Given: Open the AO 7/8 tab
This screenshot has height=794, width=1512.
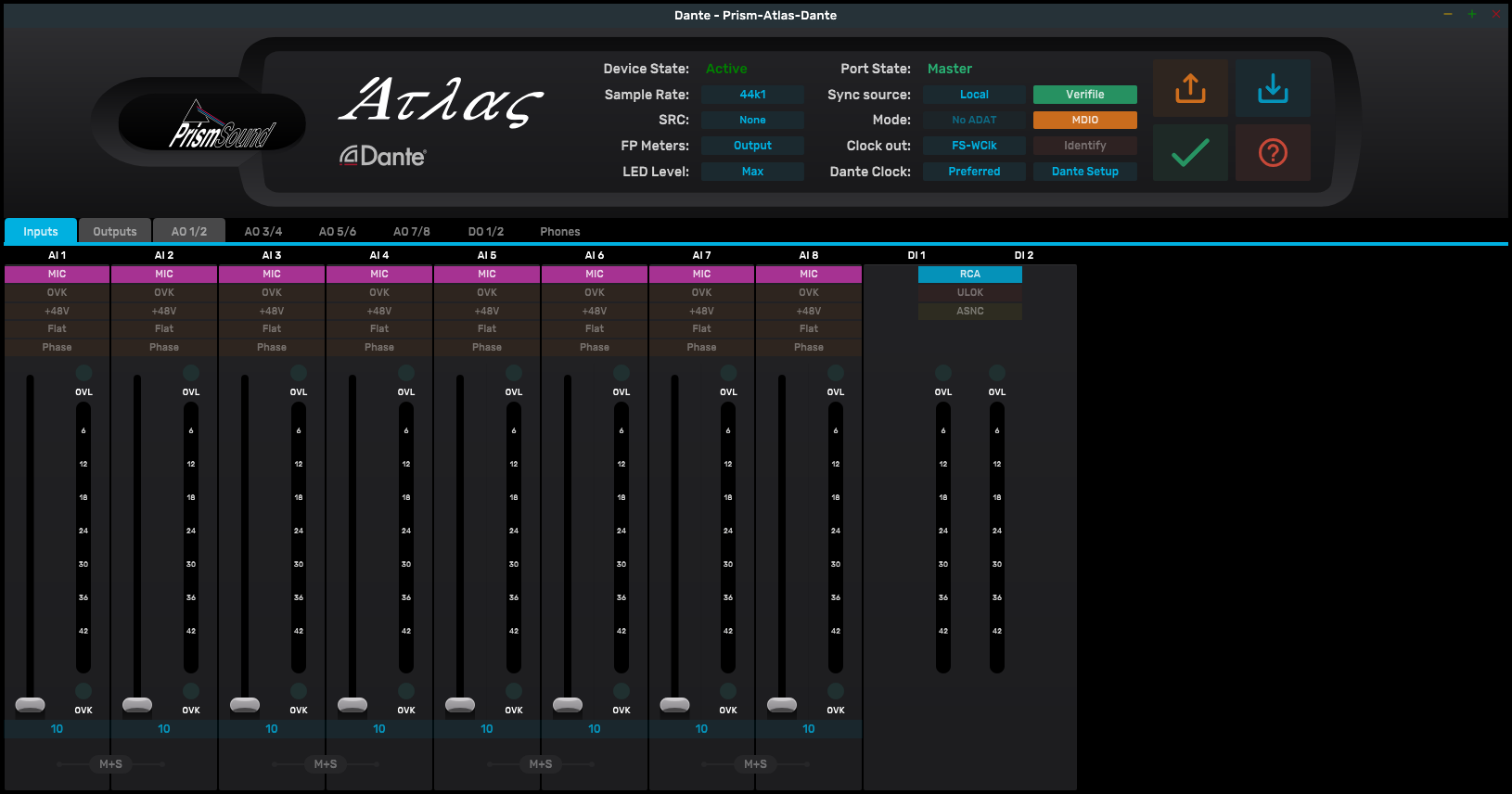Looking at the screenshot, I should pos(412,231).
